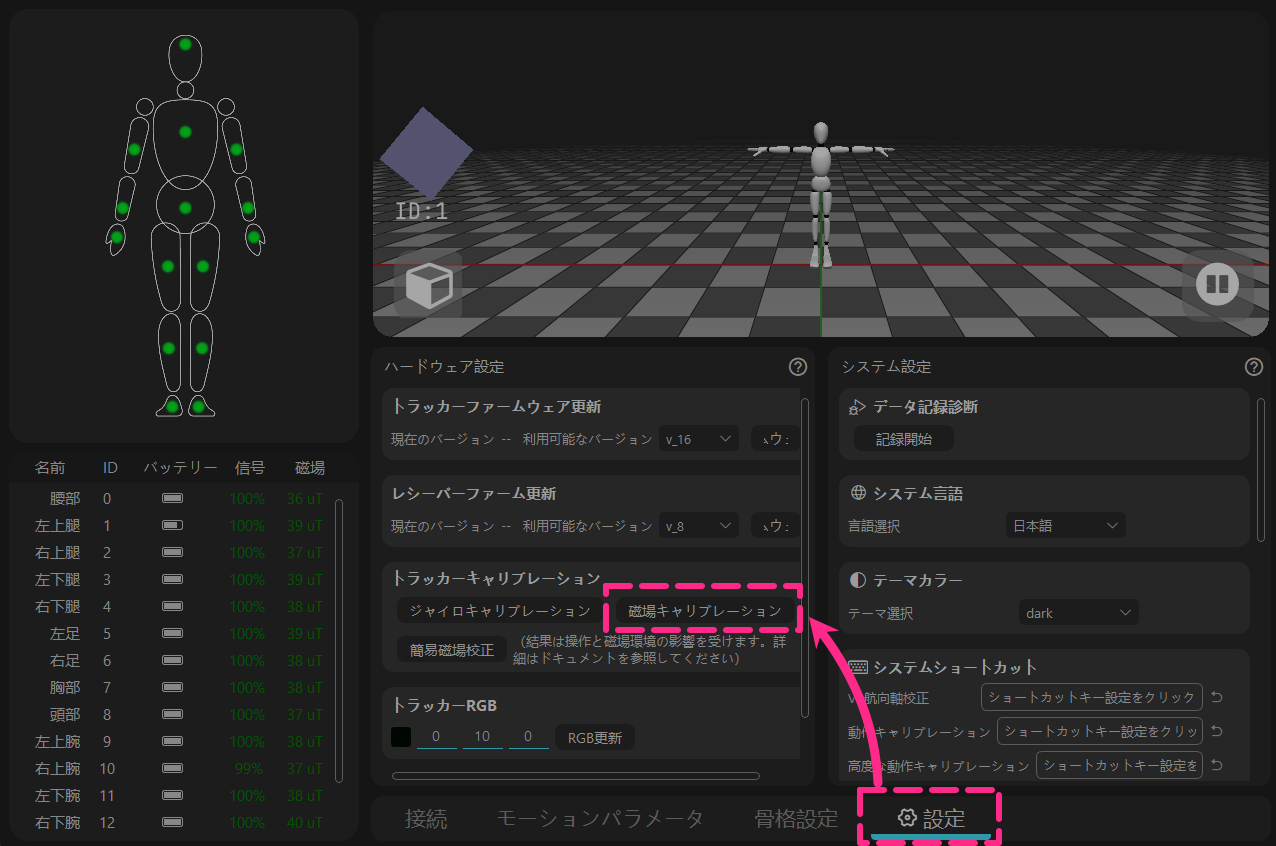Viewport: 1276px width, 846px height.
Task: Set shortcut key for 動作キャリブレーション
Action: tap(1100, 731)
